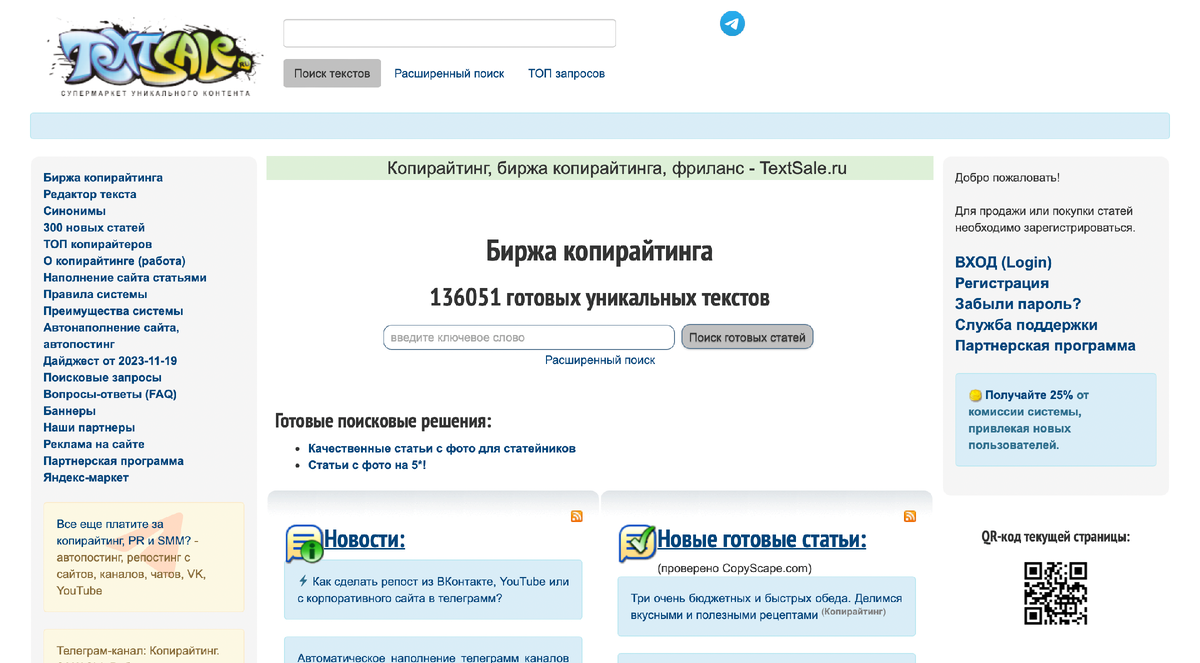This screenshot has height=663, width=1200.
Task: Open Вопросы-ответы (FAQ) link
Action: pyautogui.click(x=110, y=394)
